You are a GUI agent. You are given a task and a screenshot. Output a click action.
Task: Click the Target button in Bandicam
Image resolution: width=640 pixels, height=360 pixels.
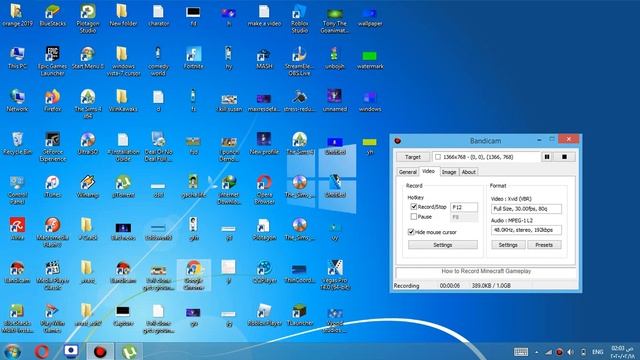[413, 157]
